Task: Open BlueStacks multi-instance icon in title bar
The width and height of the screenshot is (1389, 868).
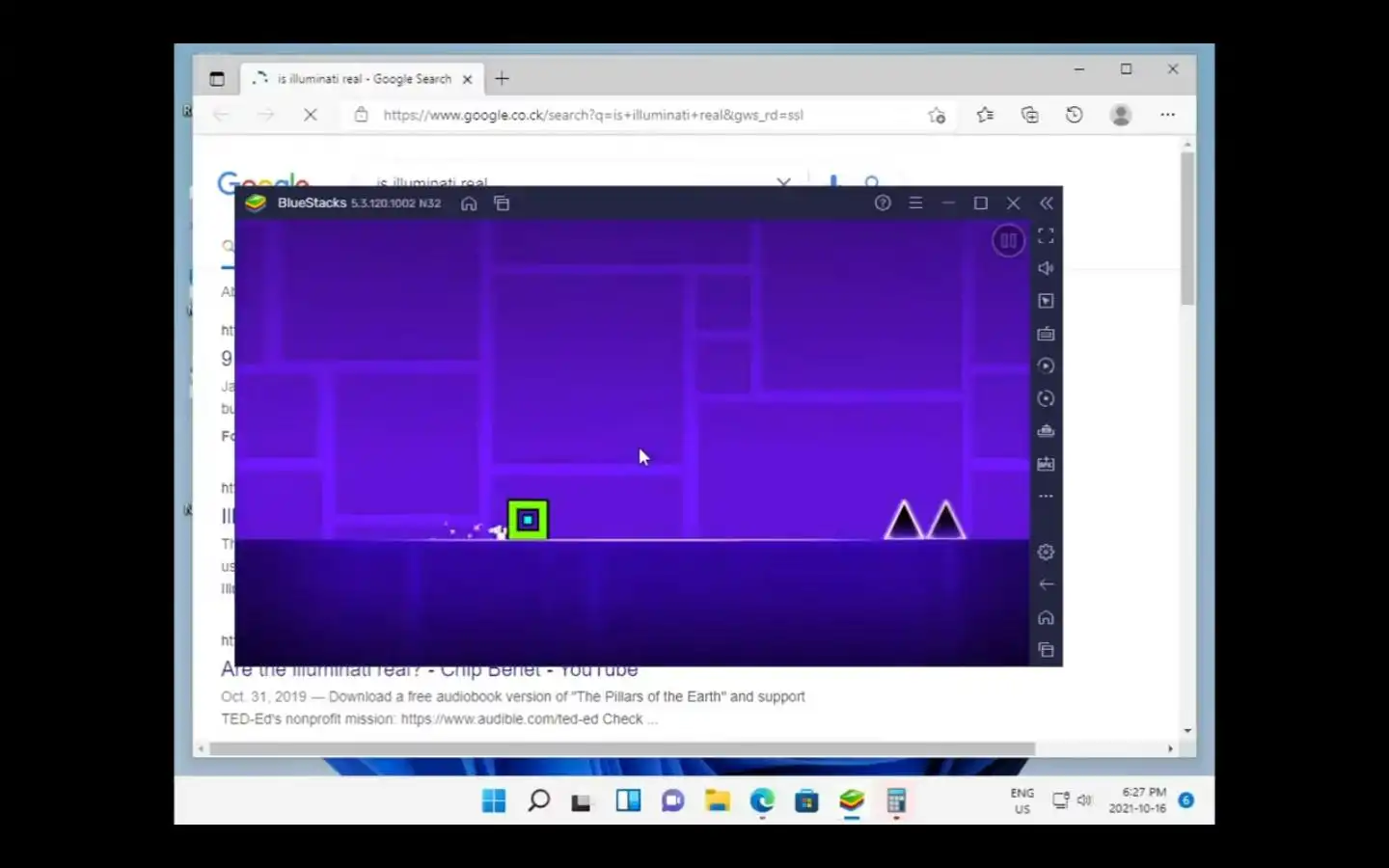Action: pyautogui.click(x=502, y=203)
